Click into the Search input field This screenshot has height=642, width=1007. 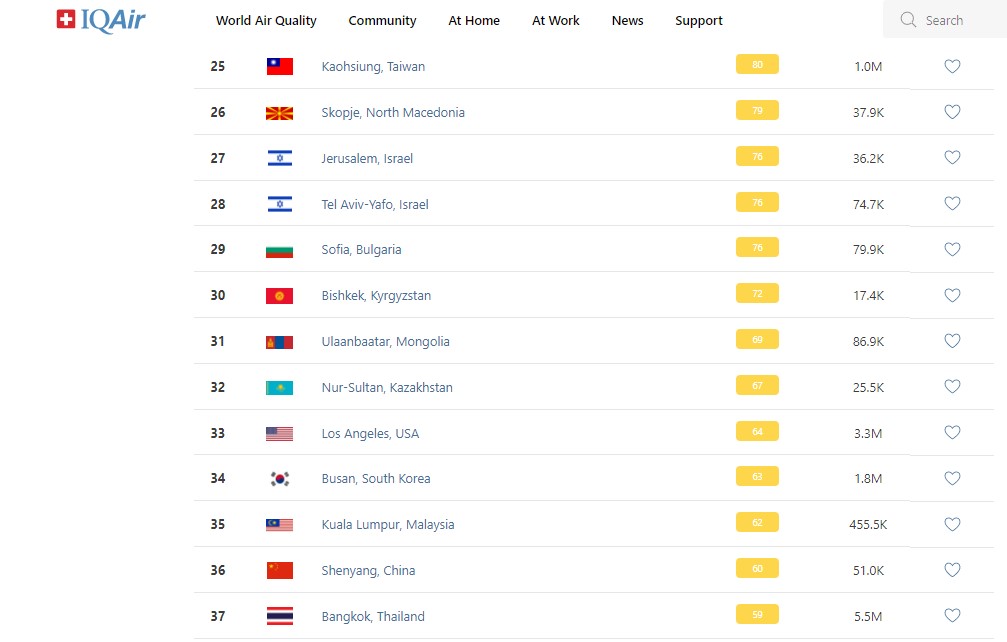955,20
